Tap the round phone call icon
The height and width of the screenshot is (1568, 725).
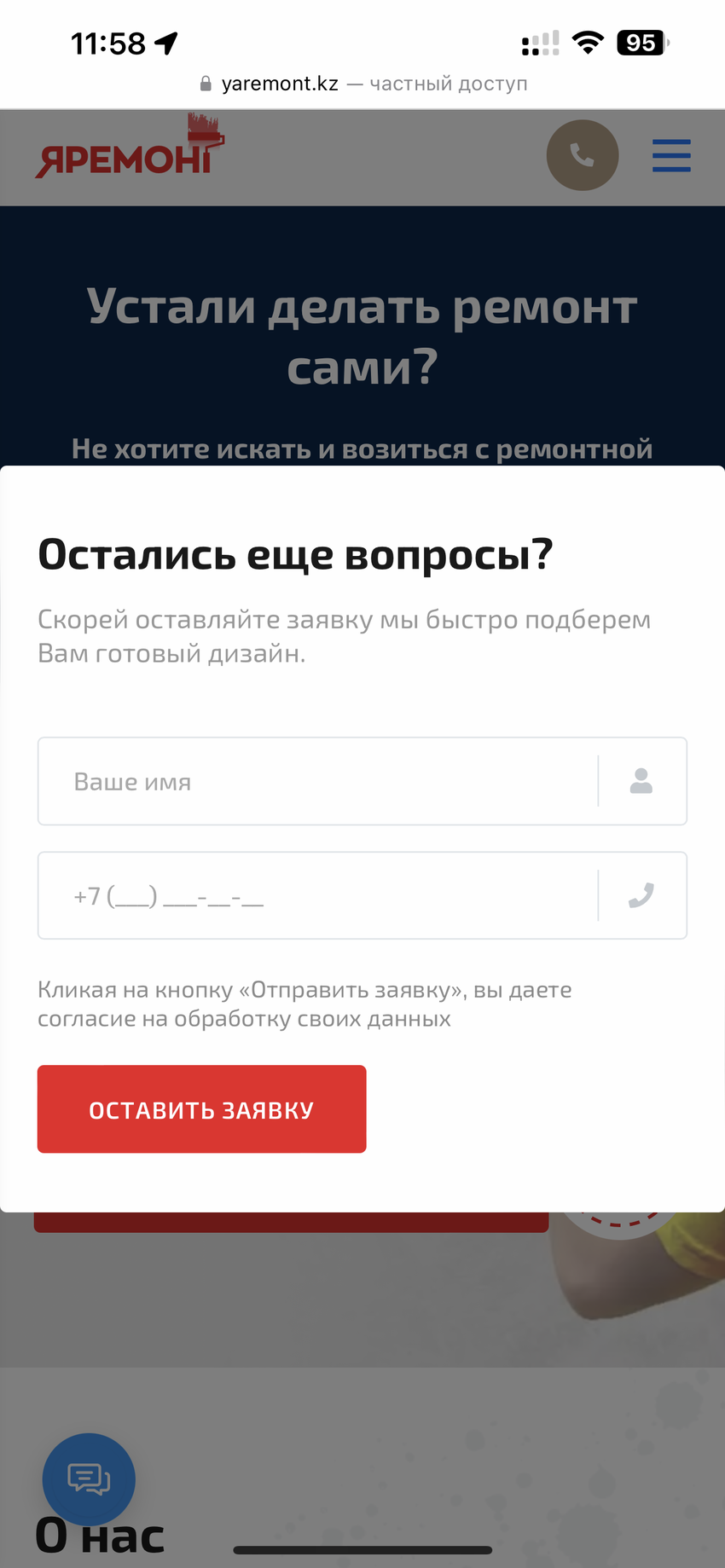(582, 155)
